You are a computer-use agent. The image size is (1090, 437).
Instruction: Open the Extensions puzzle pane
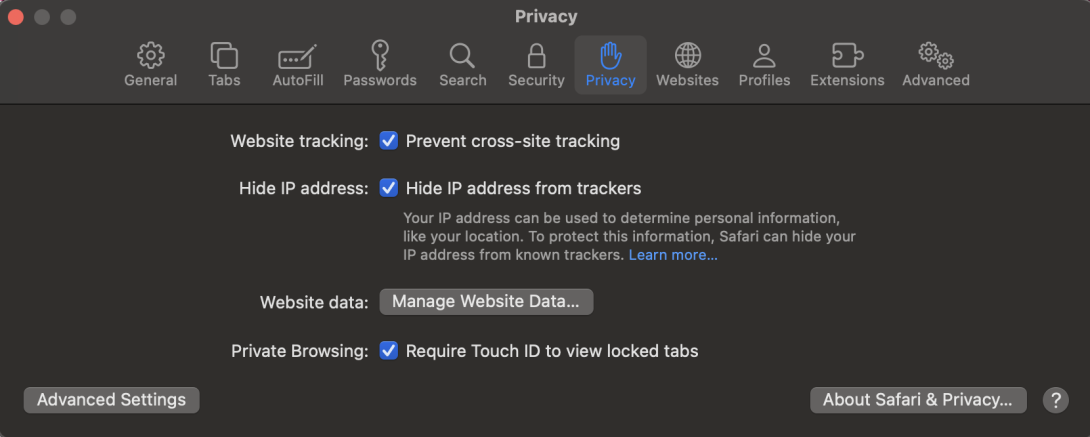click(x=847, y=64)
